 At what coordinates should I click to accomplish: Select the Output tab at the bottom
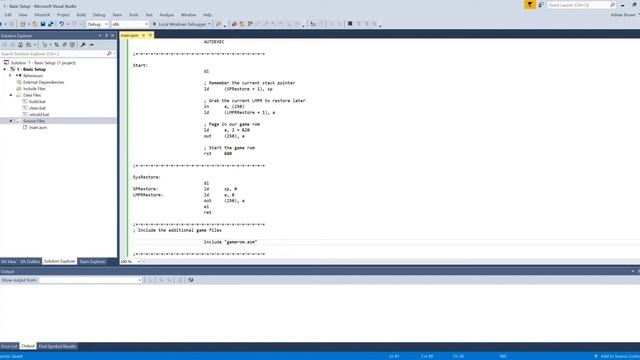28,346
